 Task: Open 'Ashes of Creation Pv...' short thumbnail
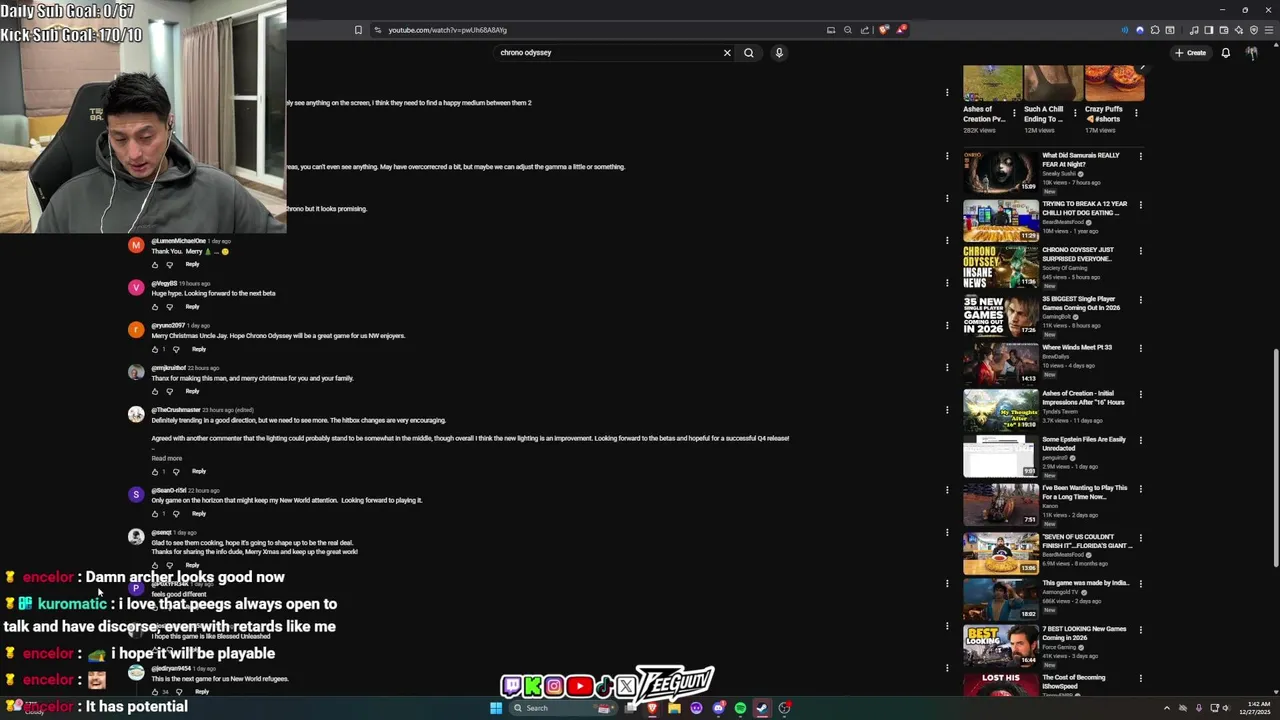pos(993,83)
